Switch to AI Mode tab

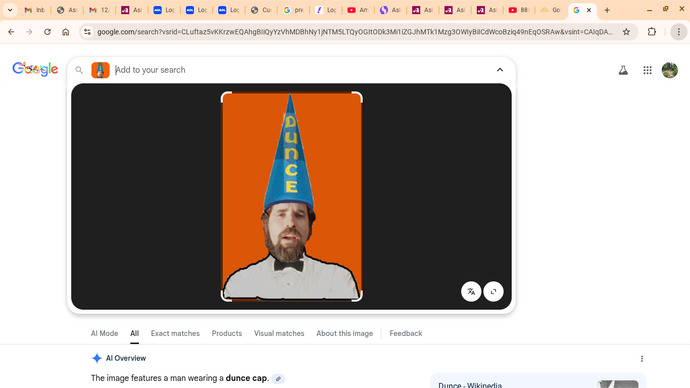[x=104, y=333]
